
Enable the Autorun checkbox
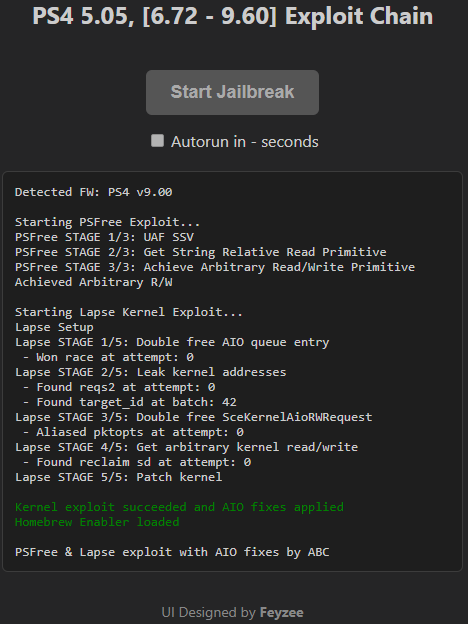click(x=157, y=140)
